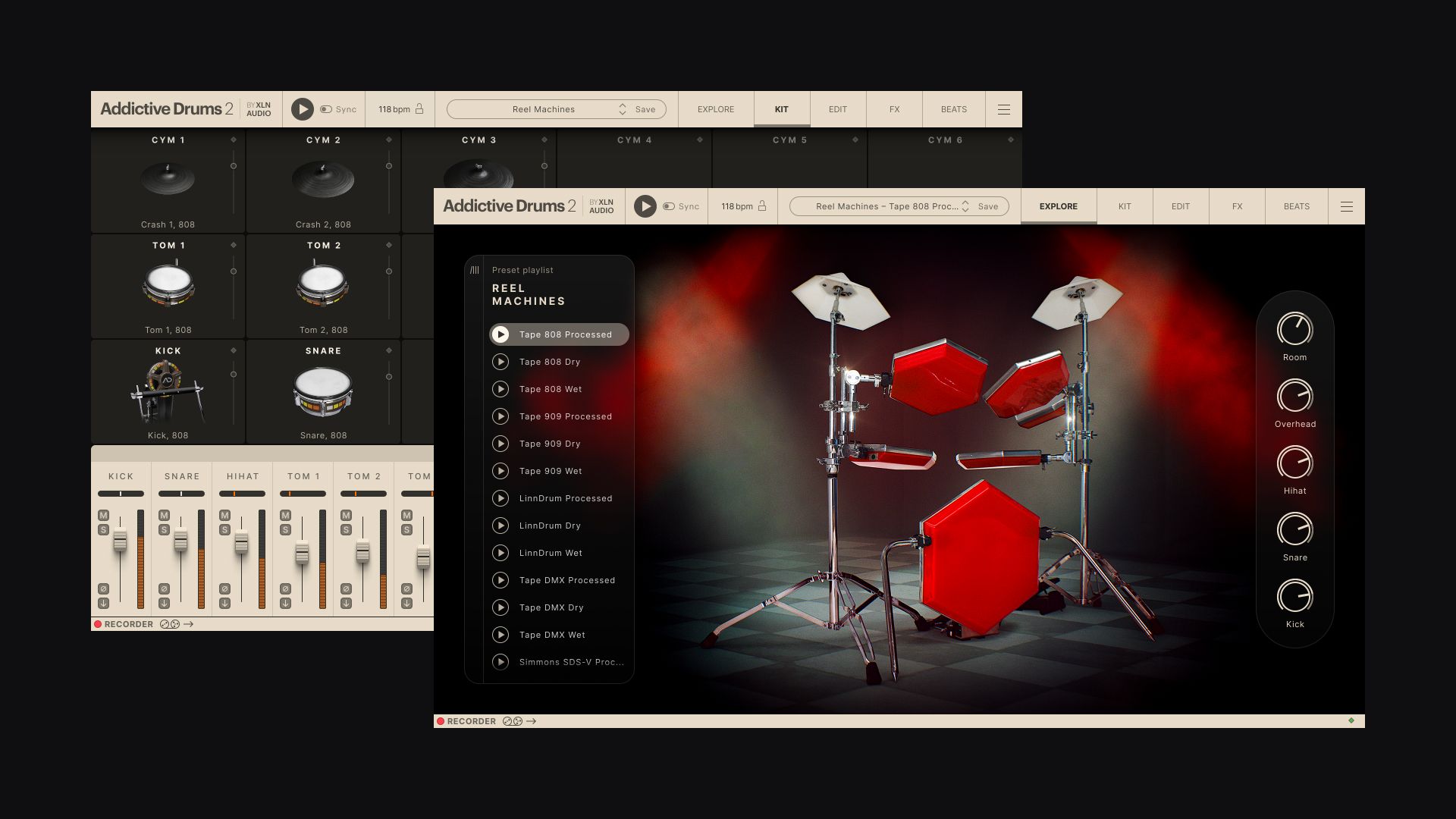The image size is (1456, 819).
Task: Click Save button in back window
Action: pyautogui.click(x=645, y=109)
